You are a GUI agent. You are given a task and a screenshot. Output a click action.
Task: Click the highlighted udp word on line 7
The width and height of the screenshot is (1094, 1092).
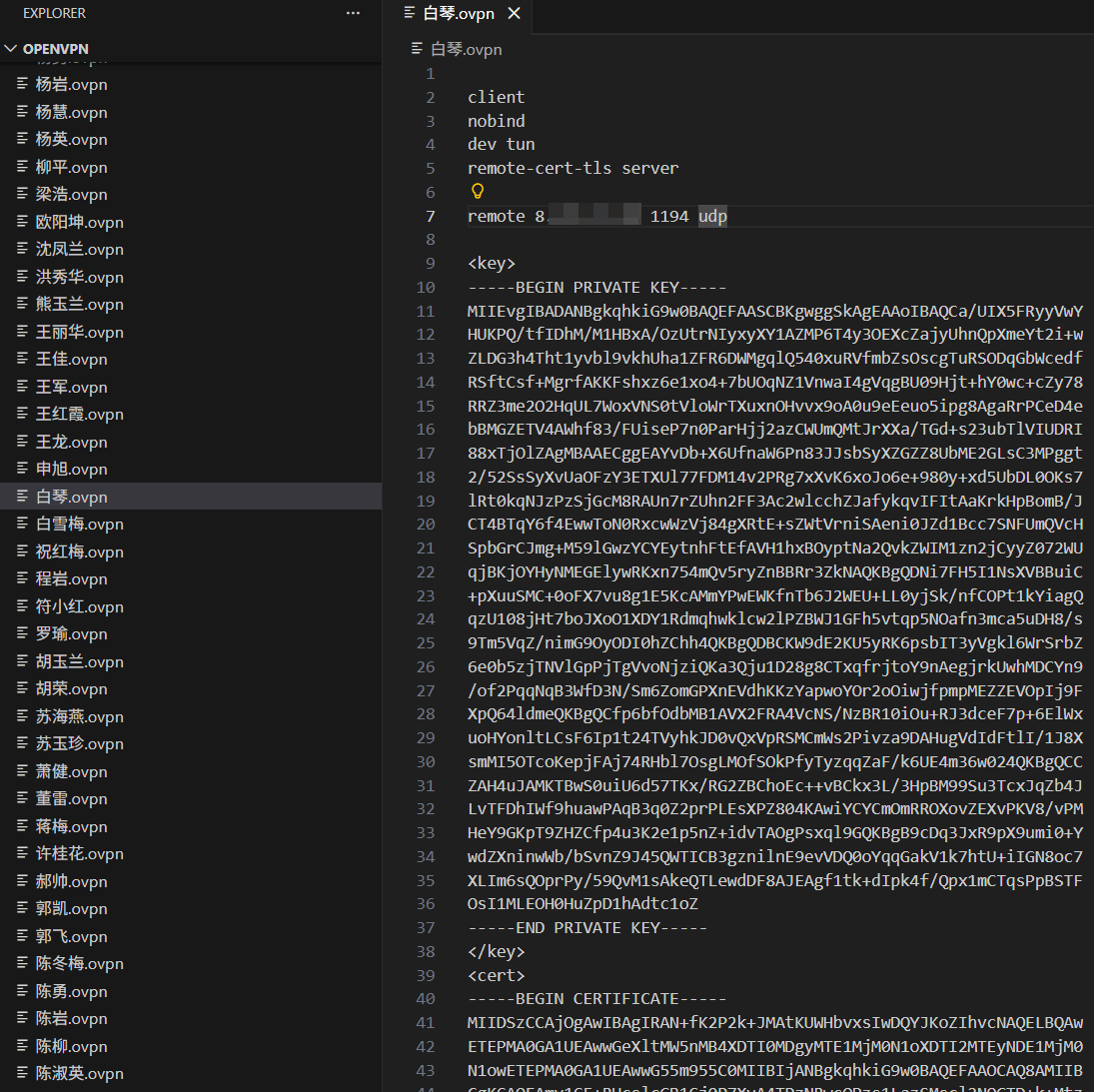(x=712, y=216)
